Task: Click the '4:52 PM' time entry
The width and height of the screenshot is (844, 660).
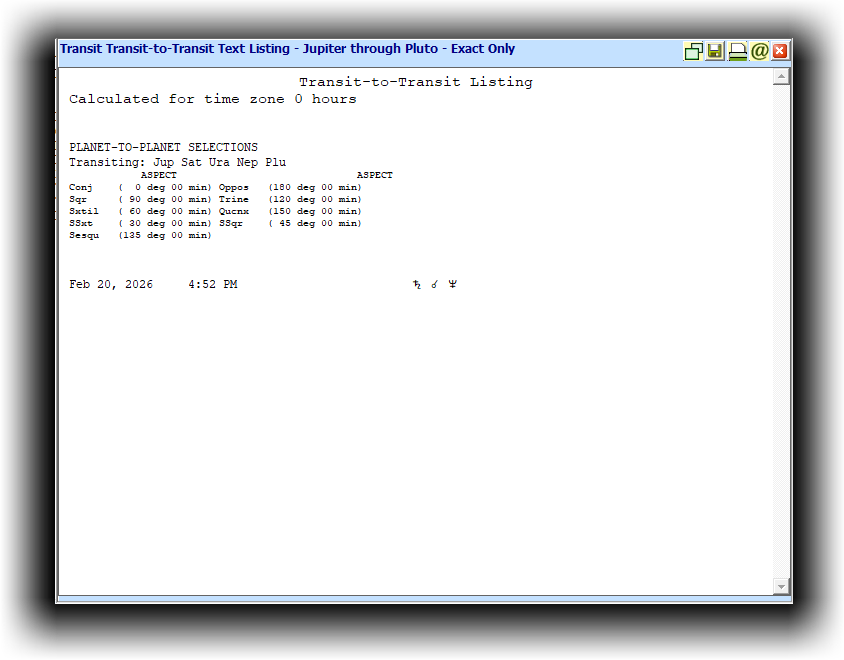Action: click(x=212, y=285)
